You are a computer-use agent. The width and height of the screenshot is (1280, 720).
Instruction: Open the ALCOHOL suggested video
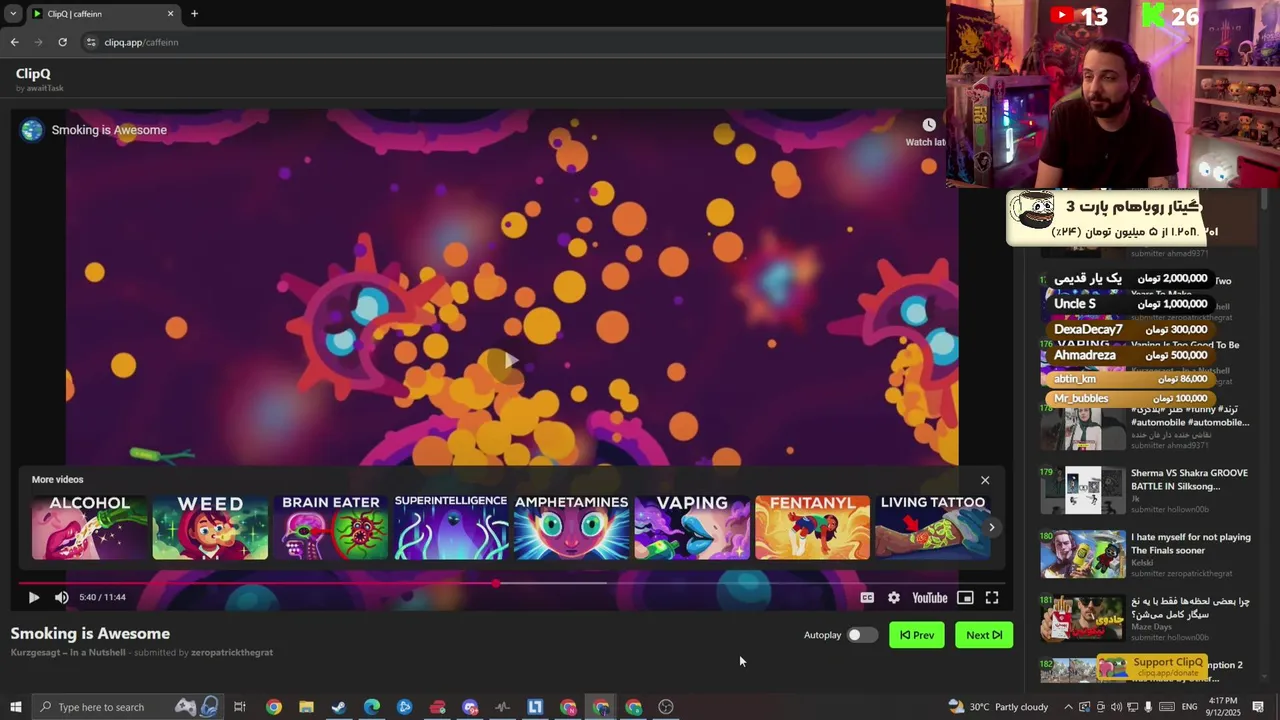coord(89,527)
